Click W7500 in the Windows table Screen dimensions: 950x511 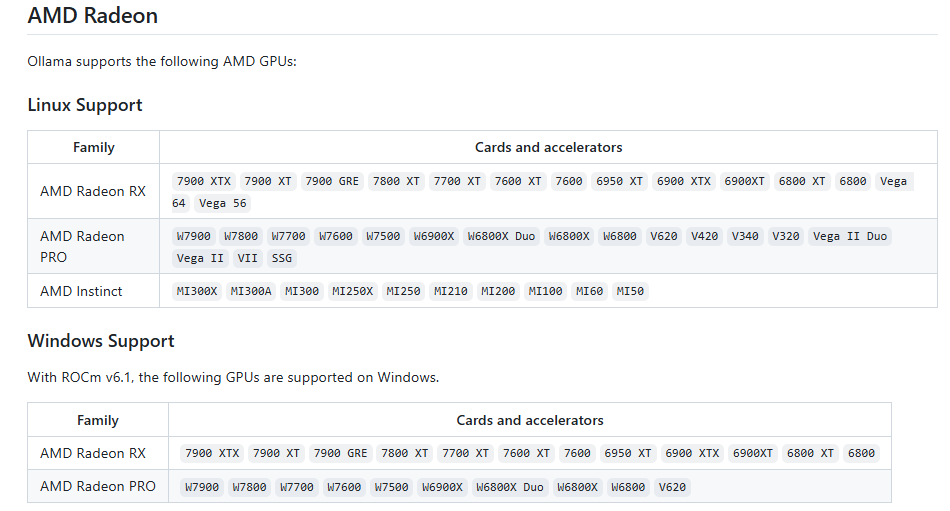tap(391, 487)
